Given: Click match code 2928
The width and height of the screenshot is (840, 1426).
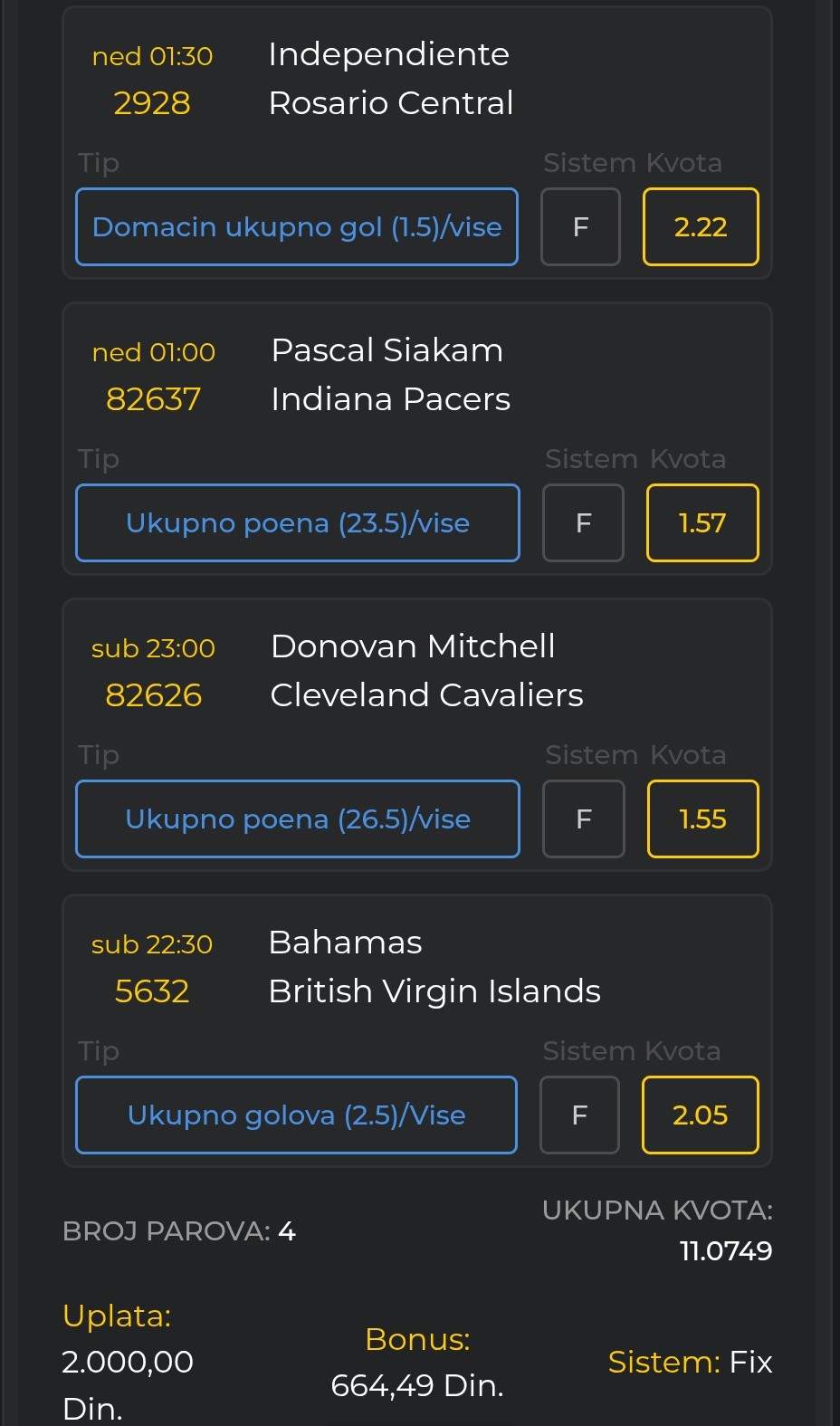Looking at the screenshot, I should (x=152, y=103).
